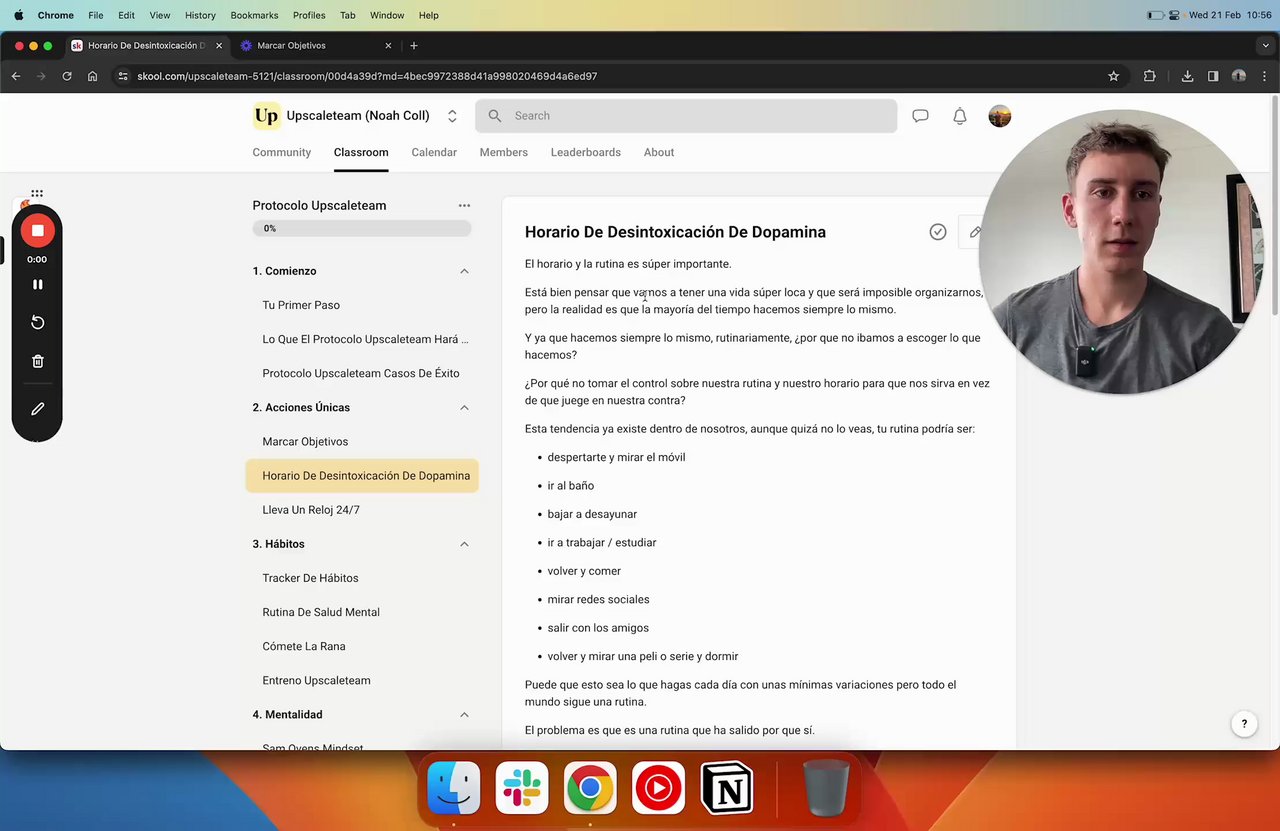Pause the screen recording
This screenshot has height=831, width=1280.
[x=37, y=285]
